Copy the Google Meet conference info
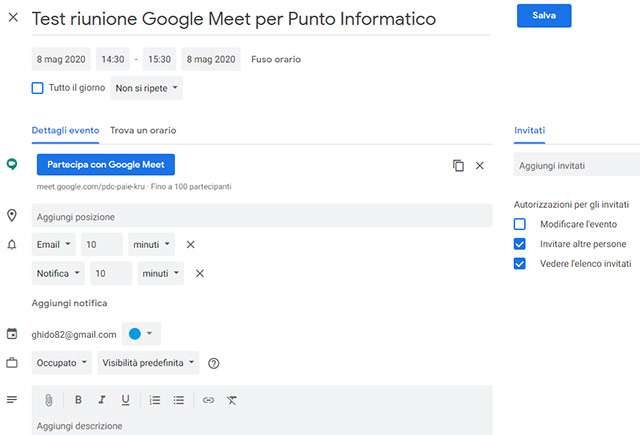 point(458,165)
